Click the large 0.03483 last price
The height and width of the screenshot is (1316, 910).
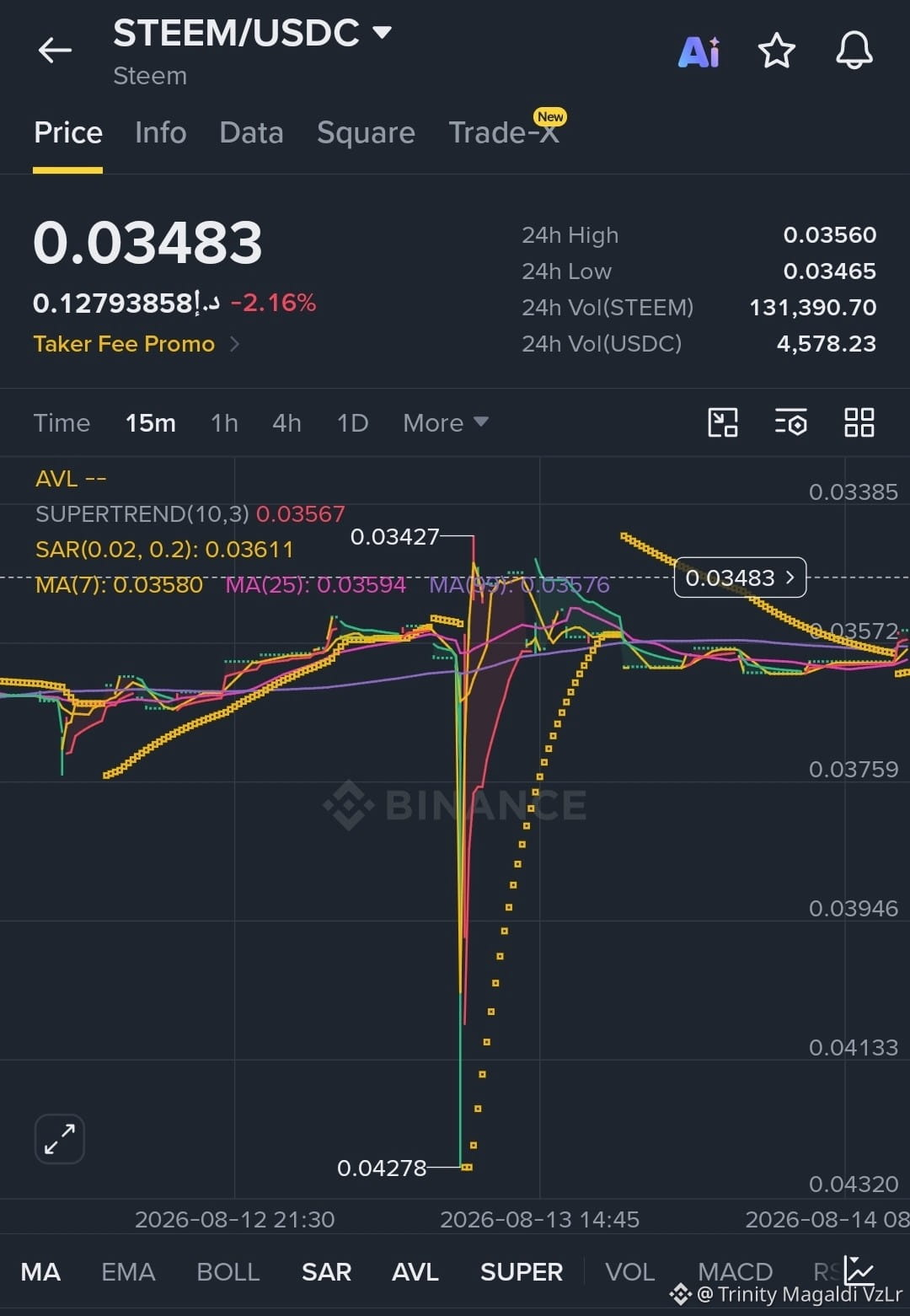pos(147,243)
